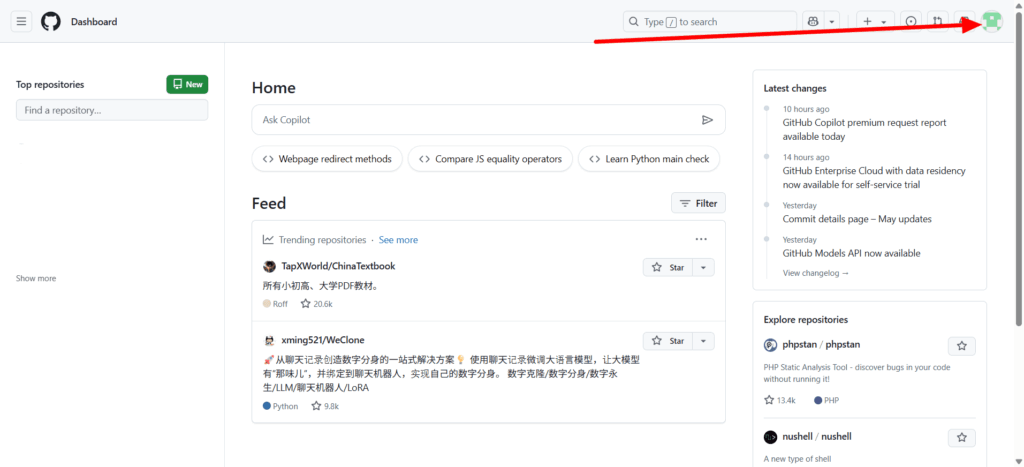Open the user avatar profile menu
Viewport: 1024px width, 467px height.
(x=992, y=22)
